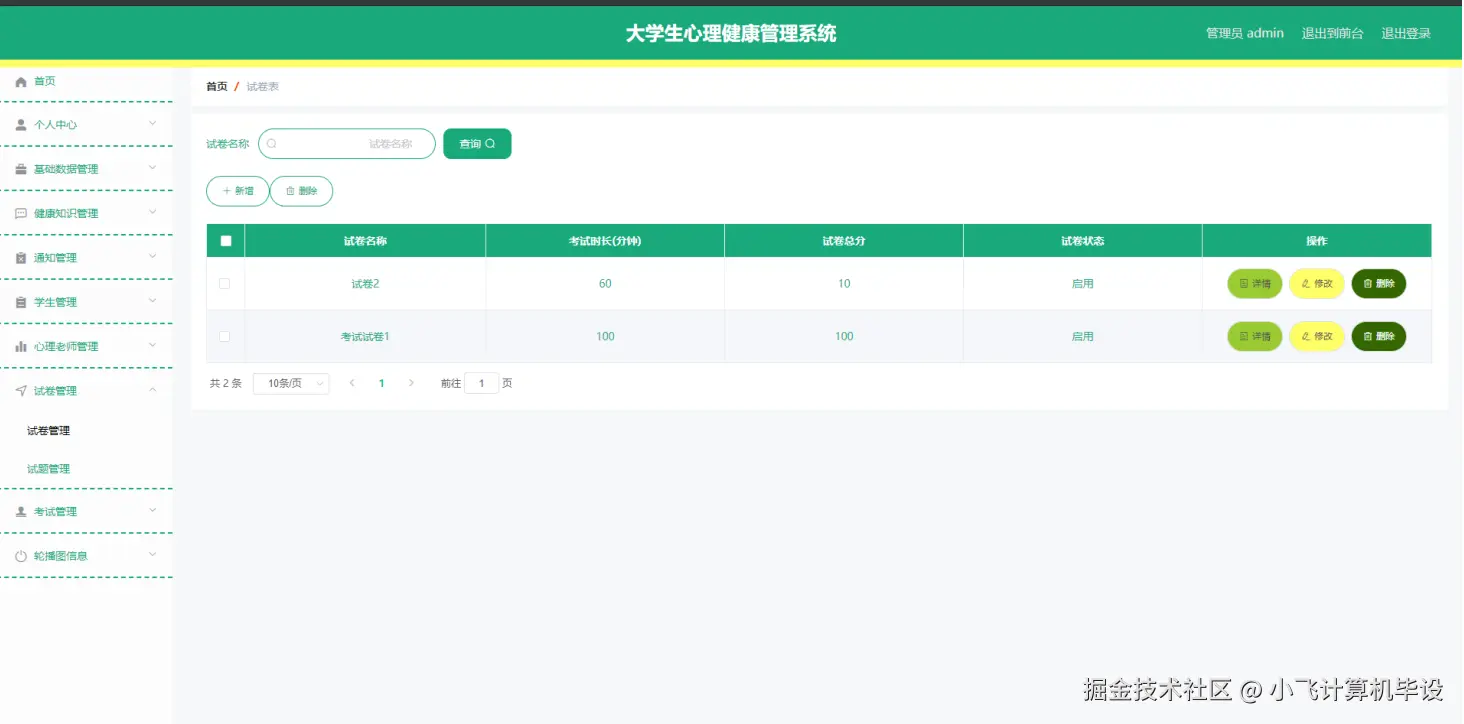Expand the 个人中心 chevron
Viewport: 1464px width, 724px height.
click(153, 124)
